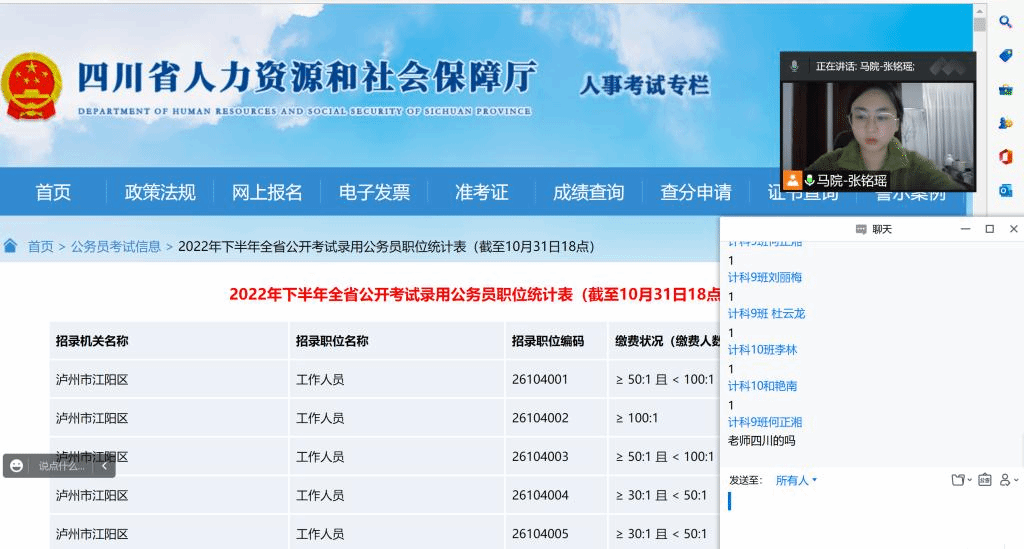Open the 政策法规 navigation menu item
1024x549 pixels.
(160, 192)
